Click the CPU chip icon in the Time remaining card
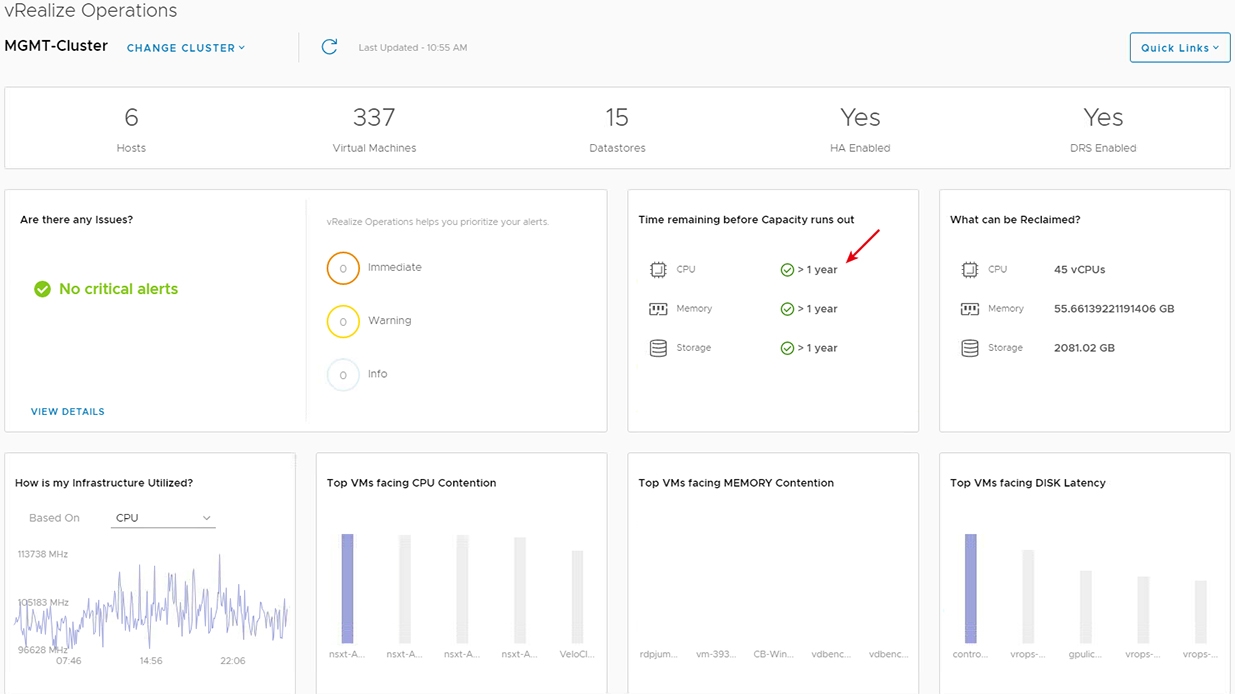This screenshot has width=1235, height=694. coord(658,270)
